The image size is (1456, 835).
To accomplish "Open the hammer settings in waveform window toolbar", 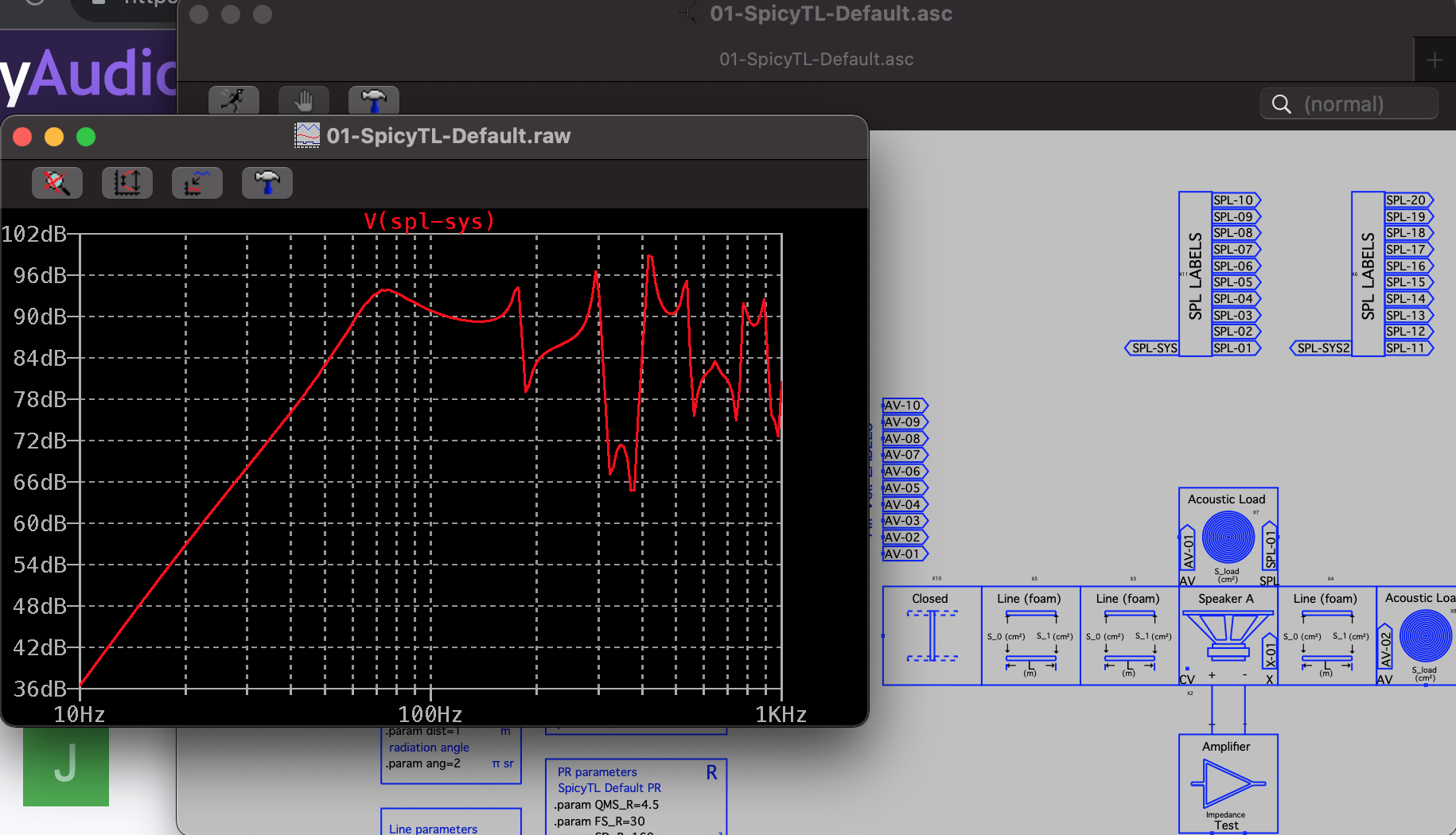I will (x=267, y=183).
